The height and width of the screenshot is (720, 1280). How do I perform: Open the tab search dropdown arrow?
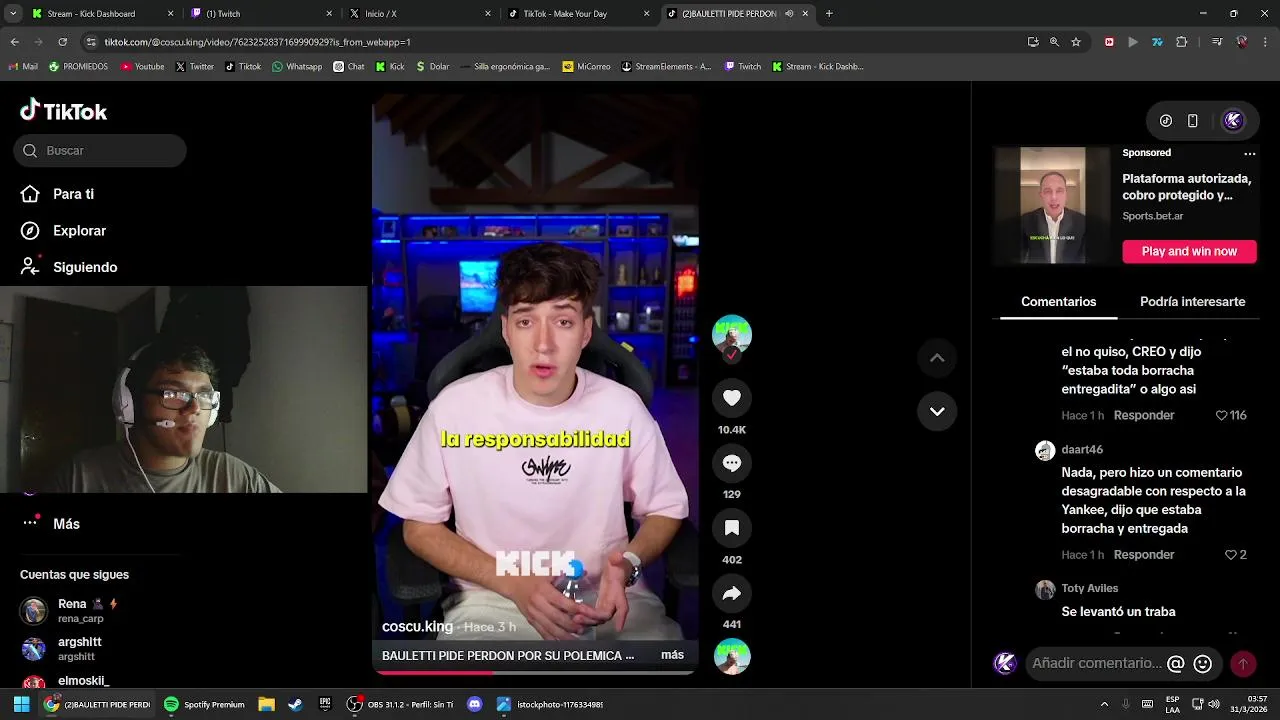pyautogui.click(x=13, y=14)
